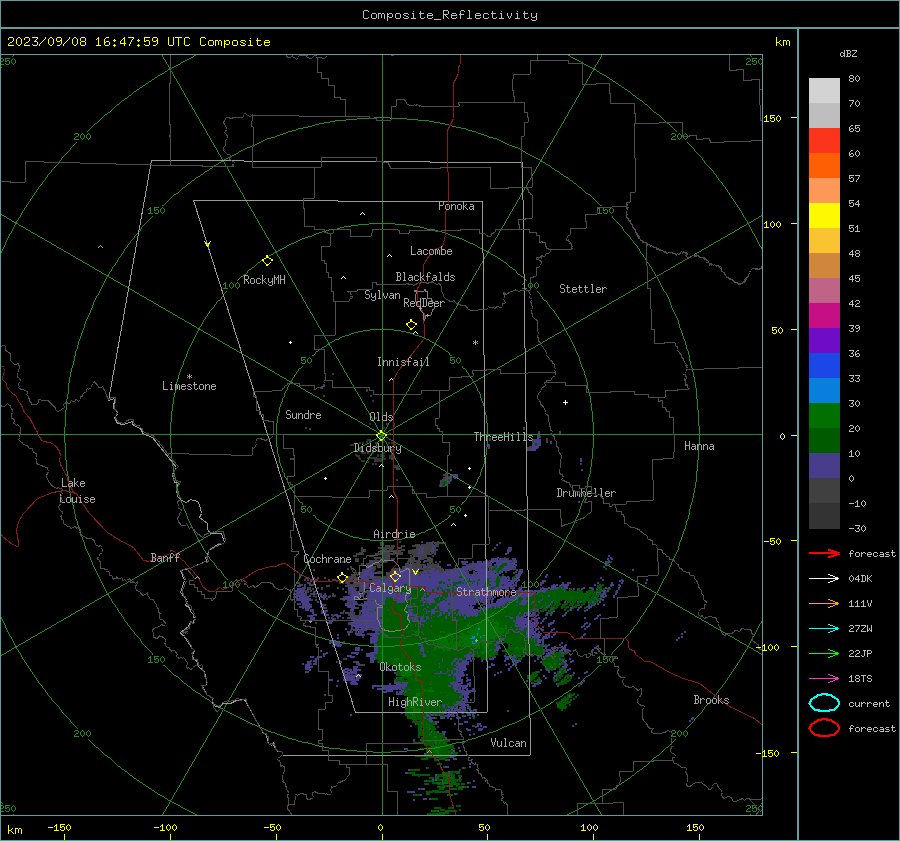Click the cyan 27ZW arrow legend icon
The image size is (900, 841).
click(x=824, y=629)
